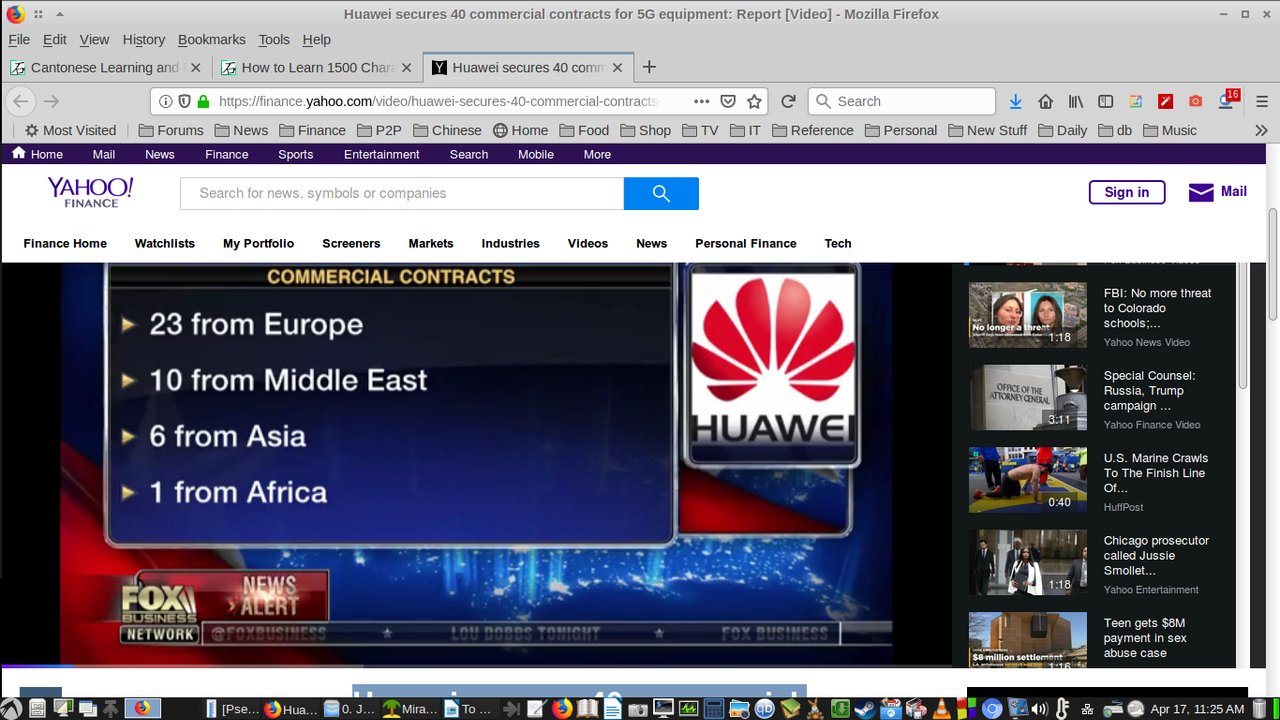Click the blue magnifier search button
The width and height of the screenshot is (1280, 720).
click(x=661, y=193)
